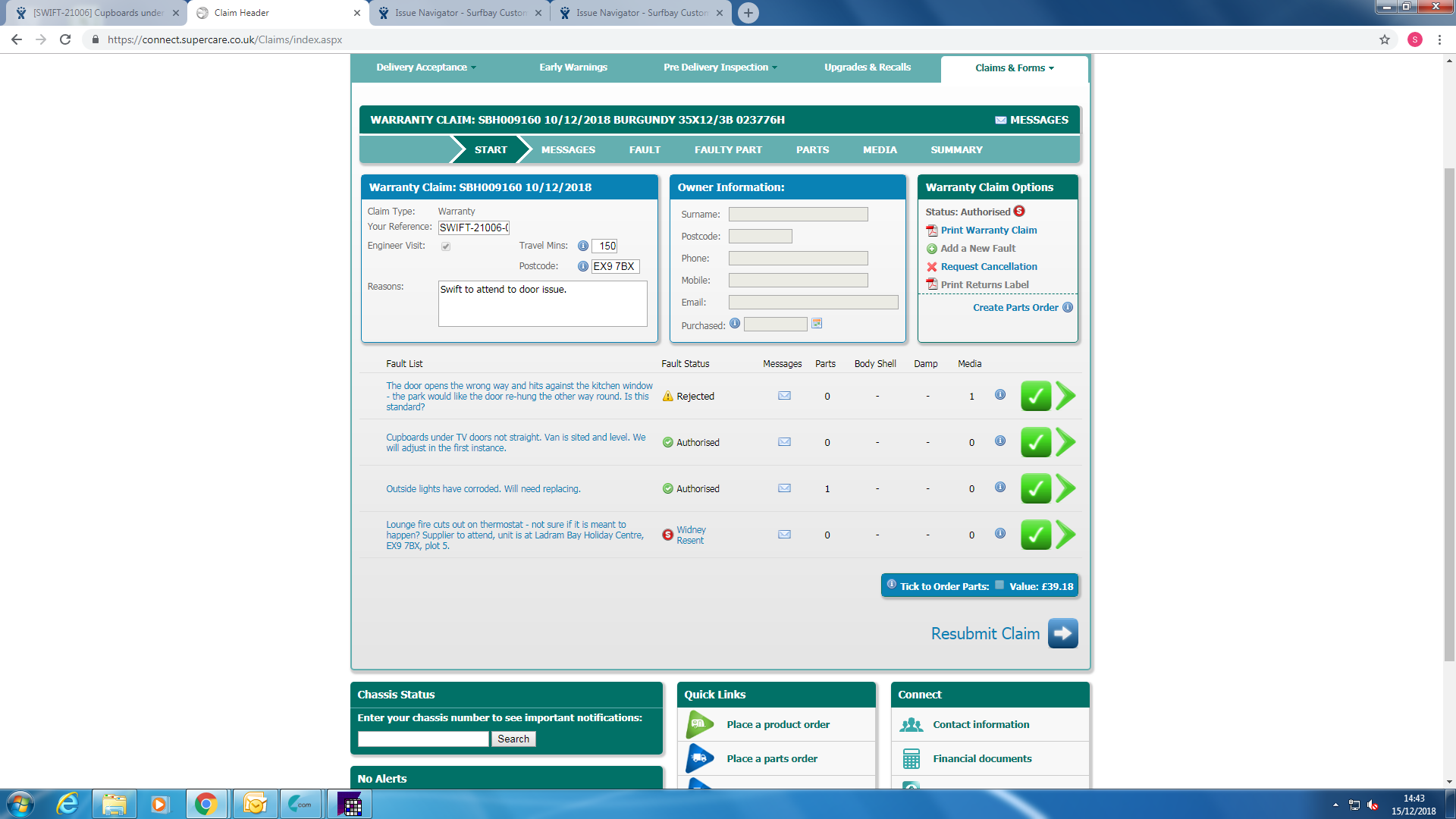Click the Resubmit Claim arrow icon
This screenshot has height=819, width=1456.
[1062, 633]
